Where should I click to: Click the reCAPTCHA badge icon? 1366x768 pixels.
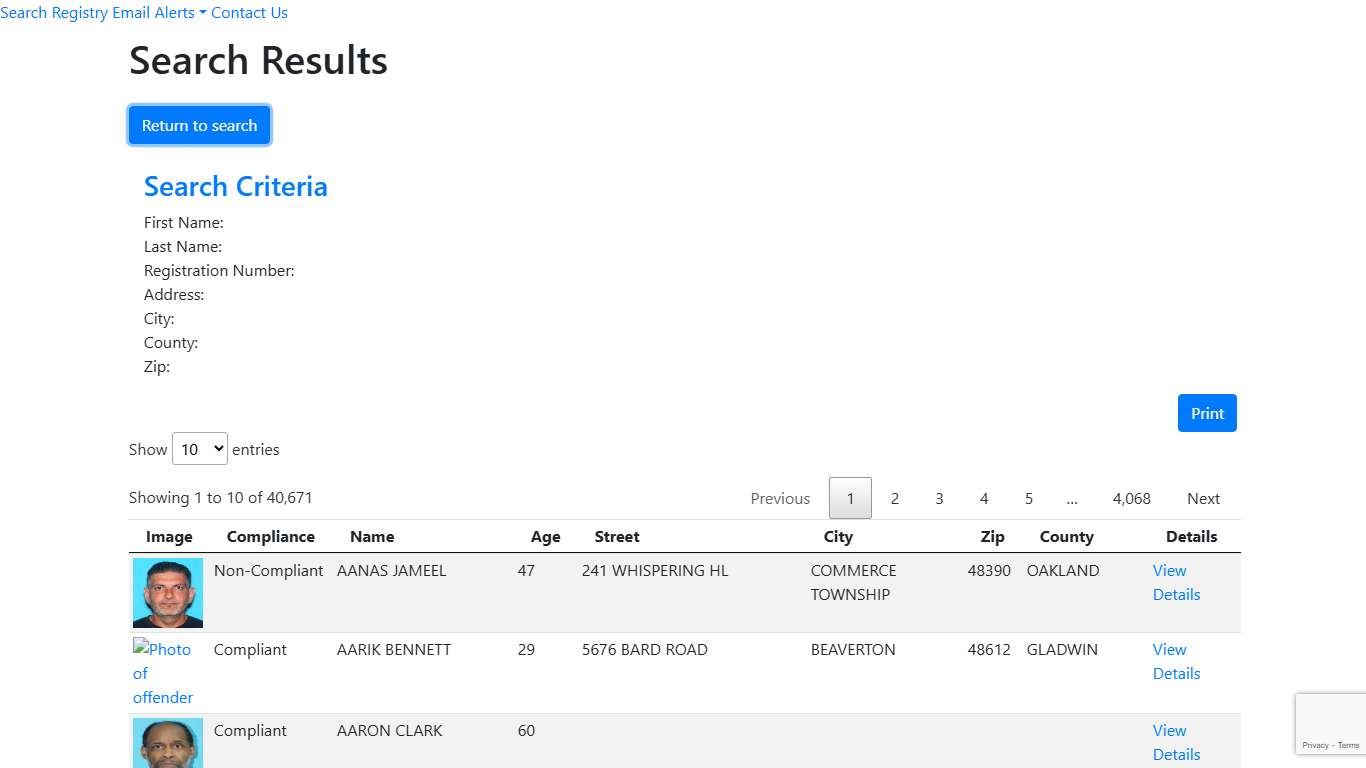point(1330,716)
